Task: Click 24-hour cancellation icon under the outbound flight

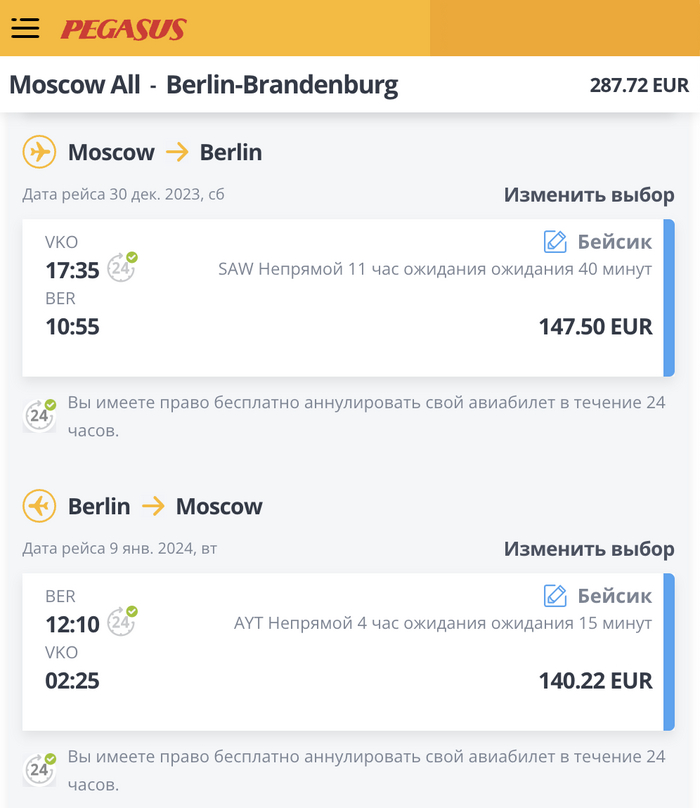Action: pos(40,414)
